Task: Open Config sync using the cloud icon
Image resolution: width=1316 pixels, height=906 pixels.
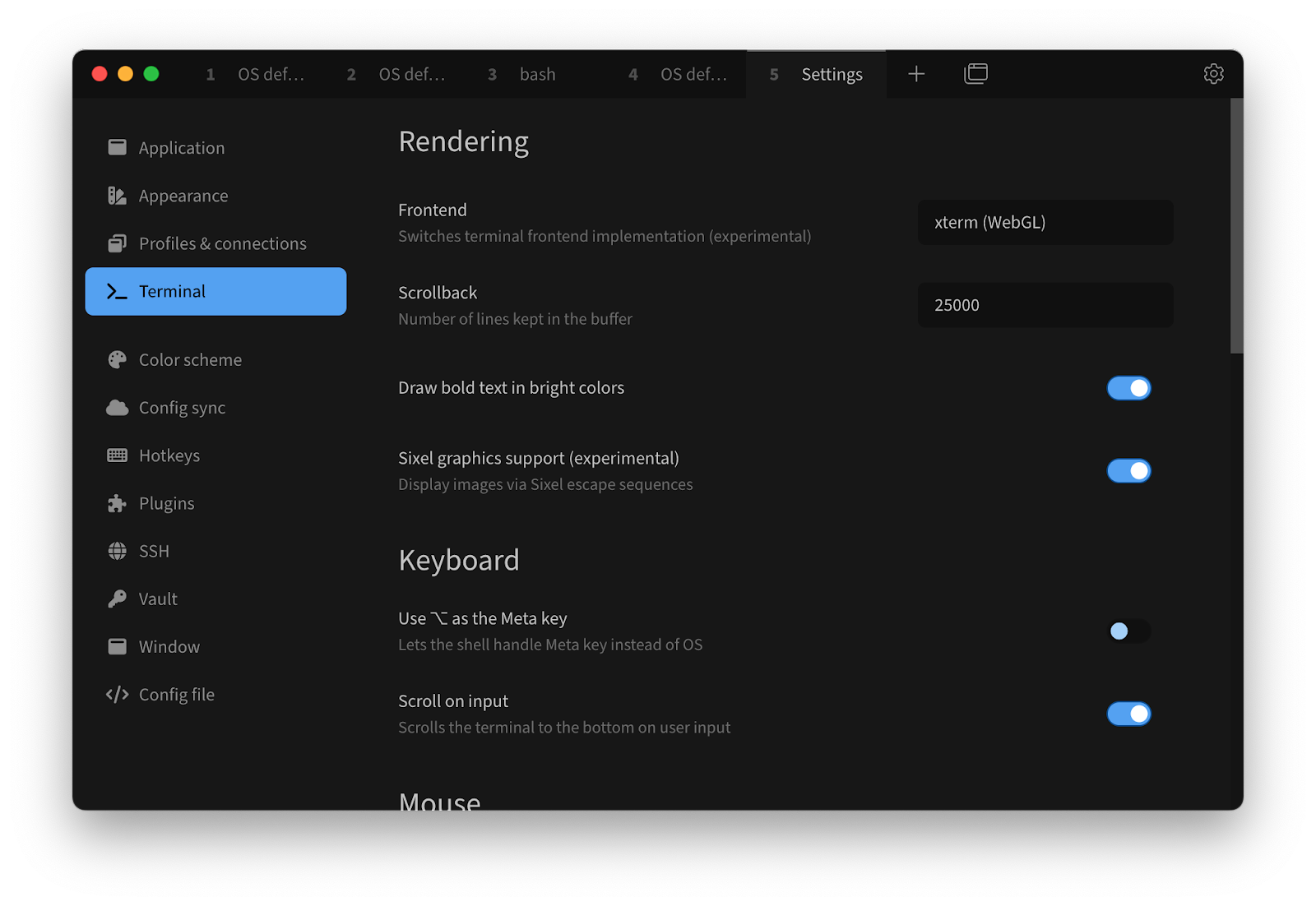Action: [118, 407]
